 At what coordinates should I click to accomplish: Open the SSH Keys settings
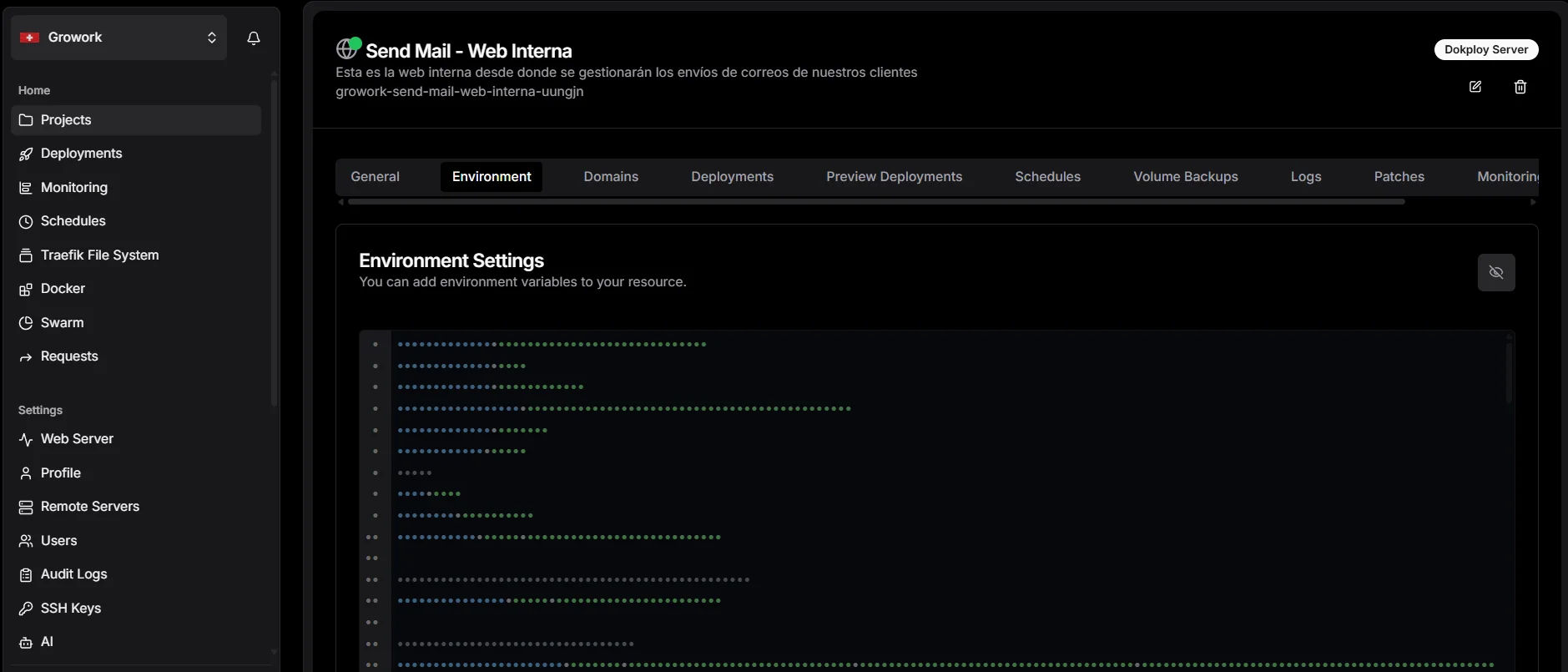click(136, 609)
